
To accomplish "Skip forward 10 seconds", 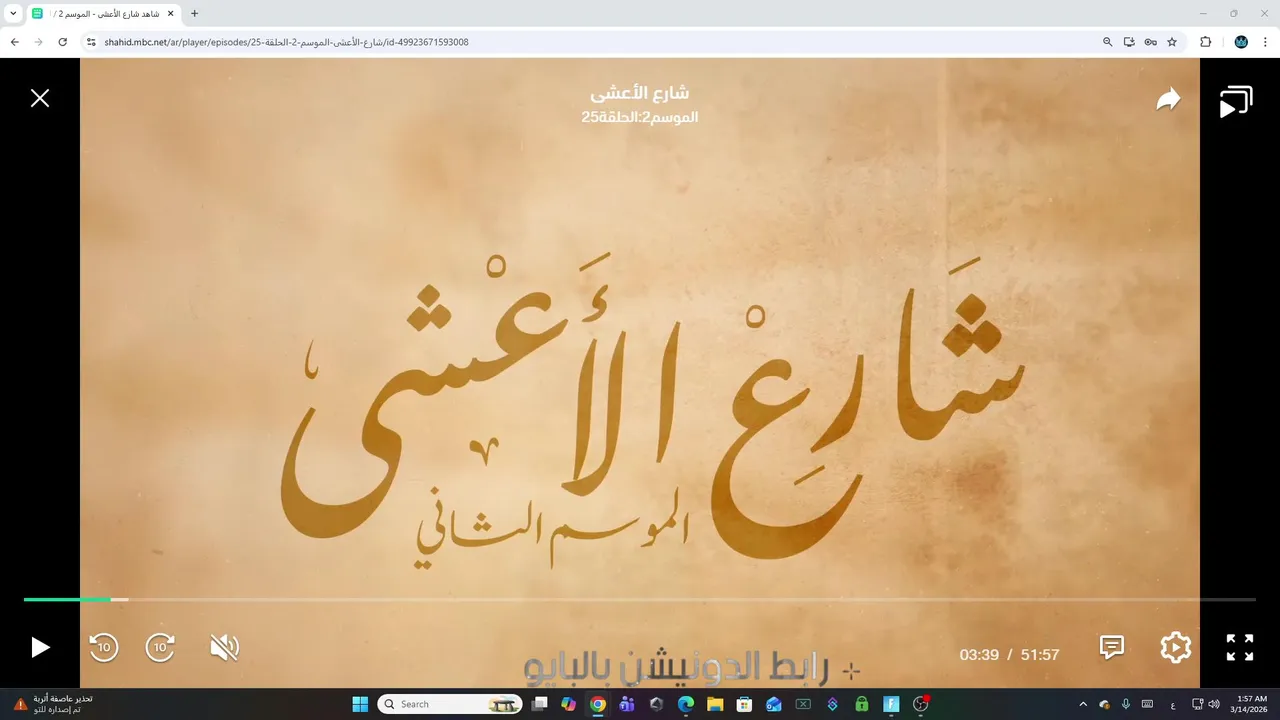I will (x=161, y=647).
